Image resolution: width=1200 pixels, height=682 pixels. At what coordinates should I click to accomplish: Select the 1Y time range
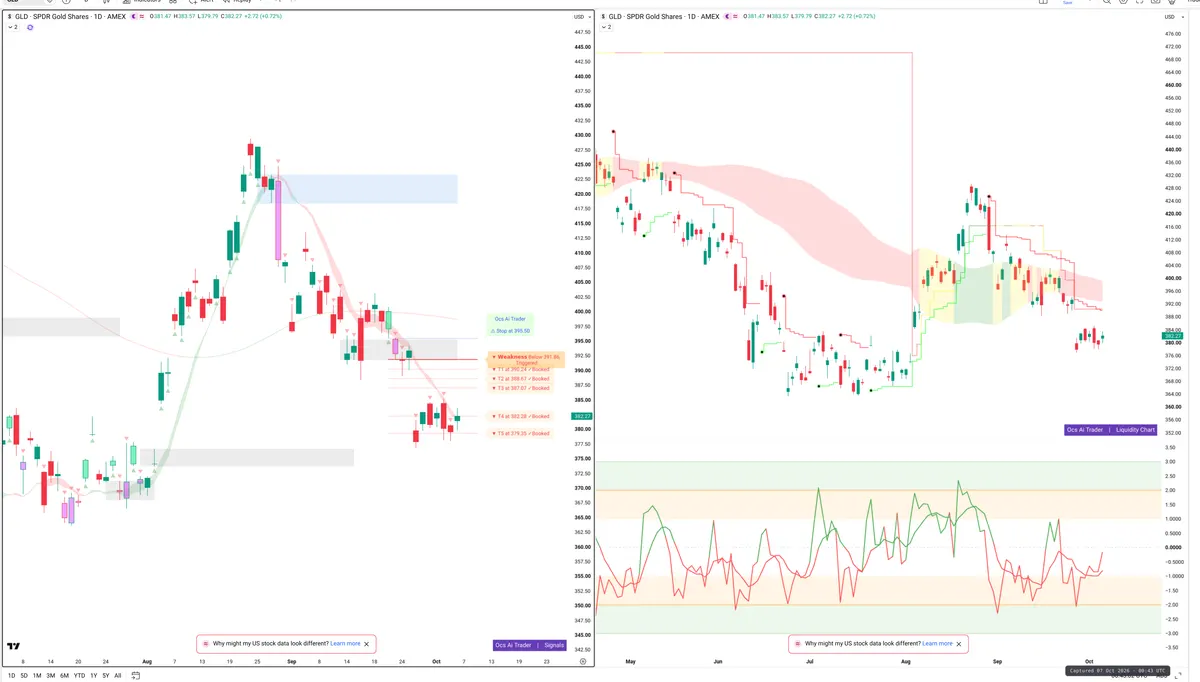point(94,676)
